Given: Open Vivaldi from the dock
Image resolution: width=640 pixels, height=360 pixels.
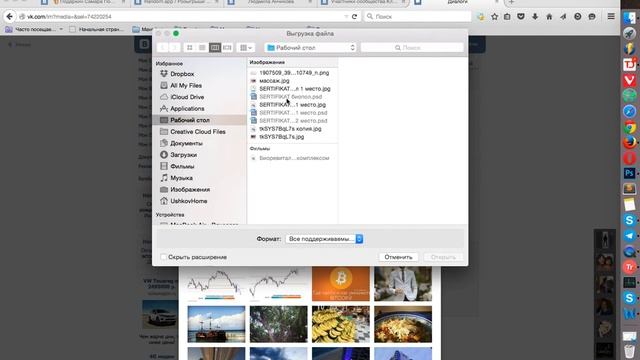Looking at the screenshot, I should tap(629, 80).
